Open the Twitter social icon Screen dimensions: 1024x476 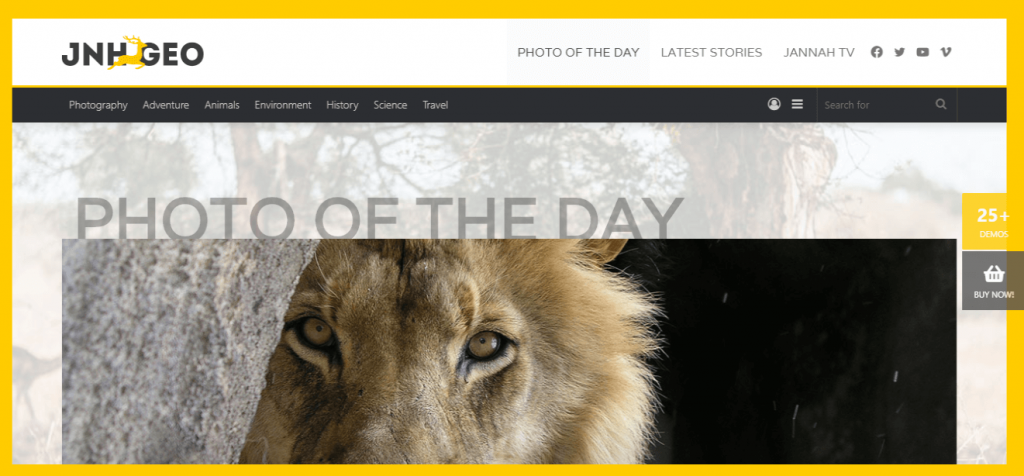click(x=899, y=52)
